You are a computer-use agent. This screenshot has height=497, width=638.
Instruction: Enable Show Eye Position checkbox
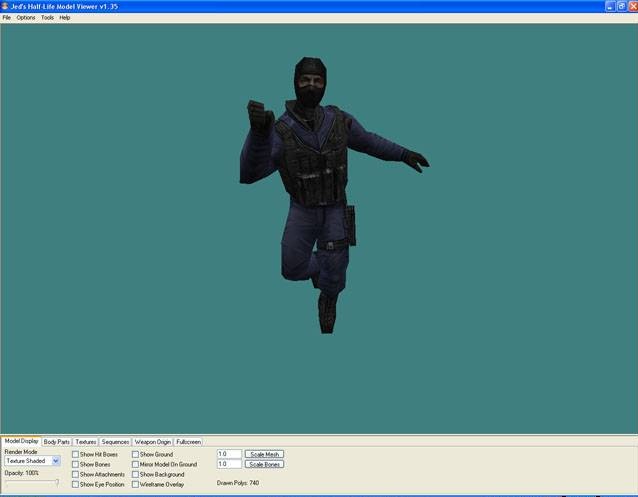click(x=75, y=484)
